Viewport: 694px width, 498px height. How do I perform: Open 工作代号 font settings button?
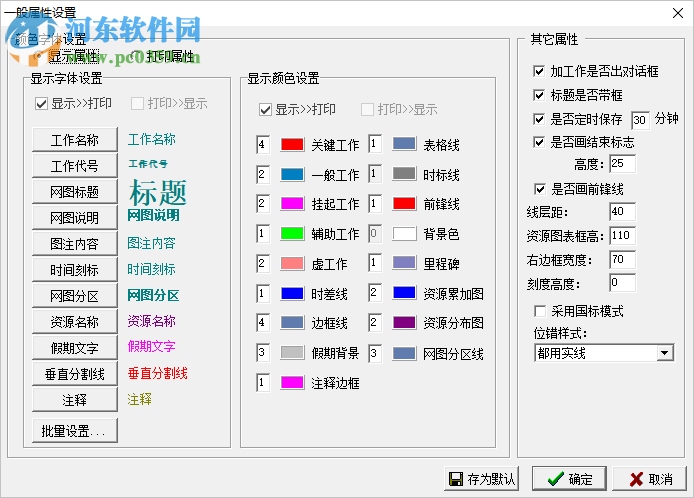click(x=75, y=166)
